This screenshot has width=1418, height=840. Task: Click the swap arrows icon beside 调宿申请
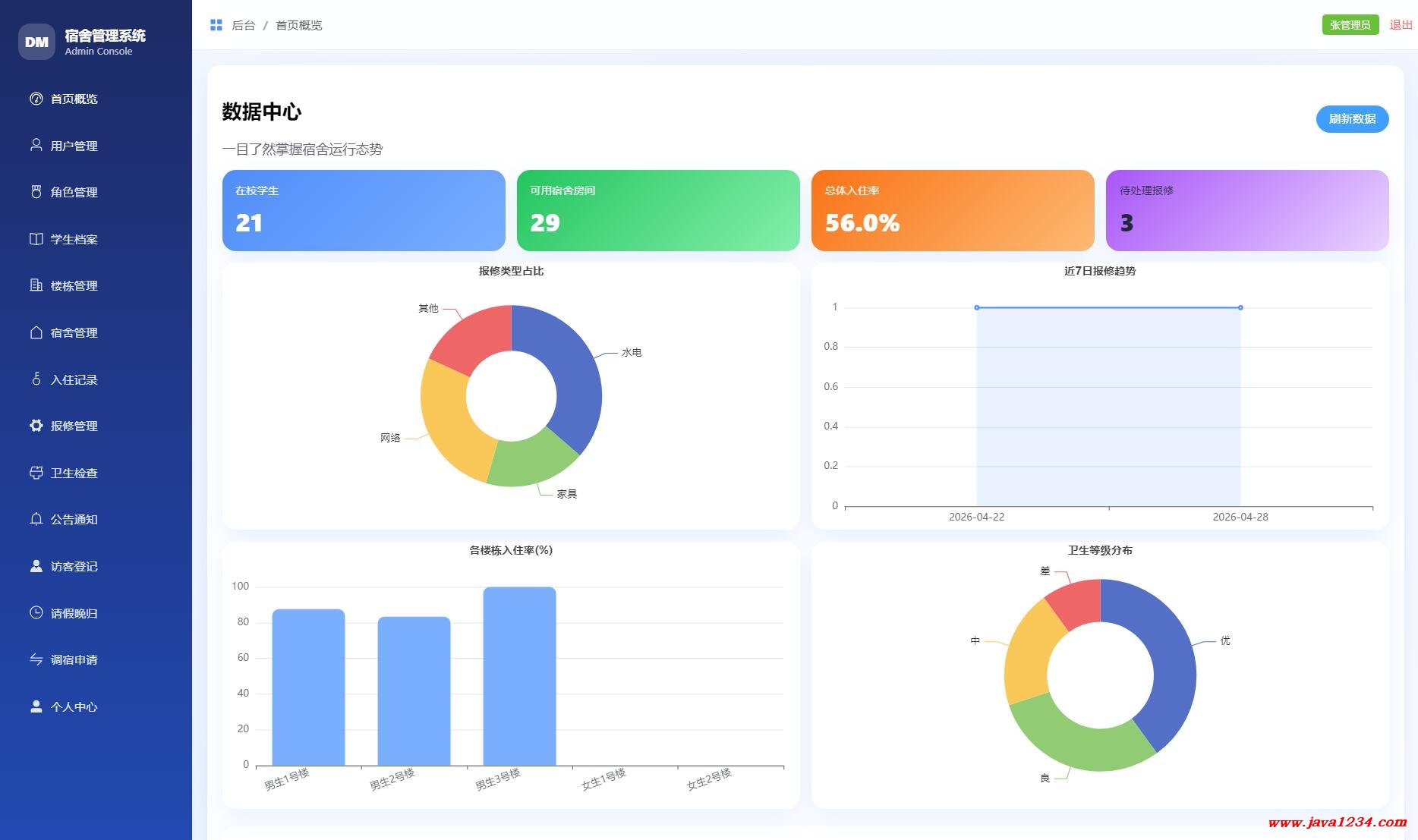pos(36,659)
